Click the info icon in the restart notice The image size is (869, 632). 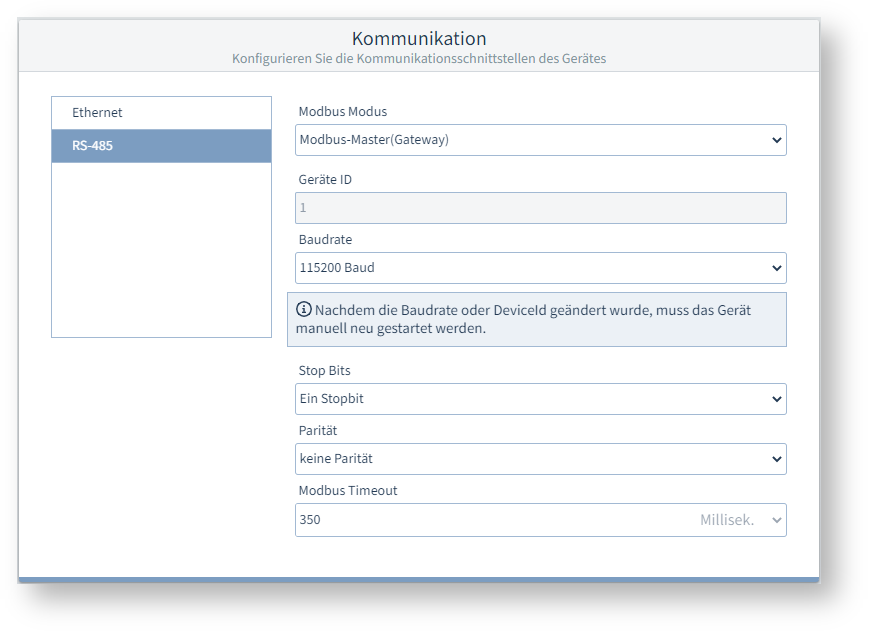(305, 310)
